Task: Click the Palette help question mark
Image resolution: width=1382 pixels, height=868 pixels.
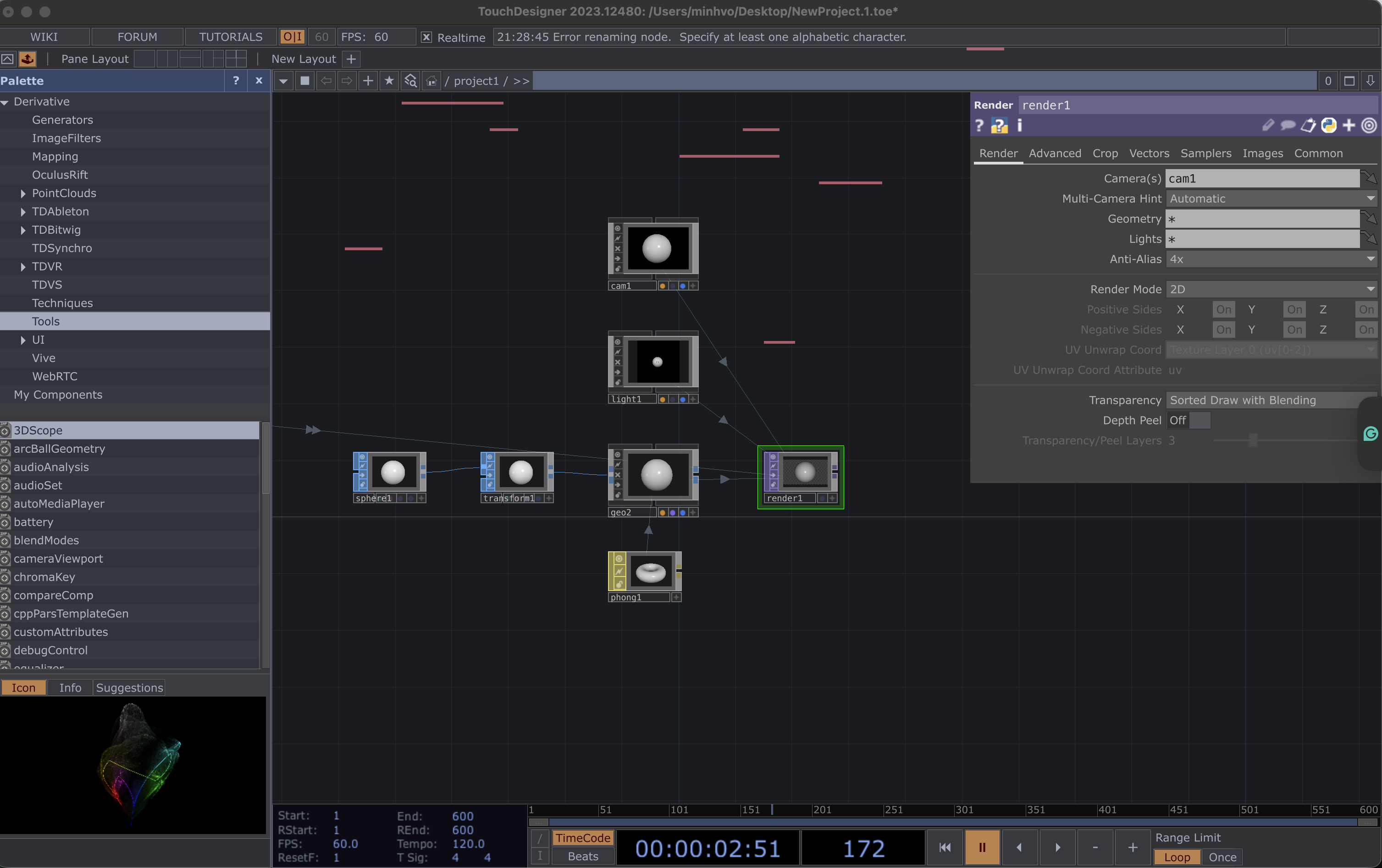Action: pos(235,81)
